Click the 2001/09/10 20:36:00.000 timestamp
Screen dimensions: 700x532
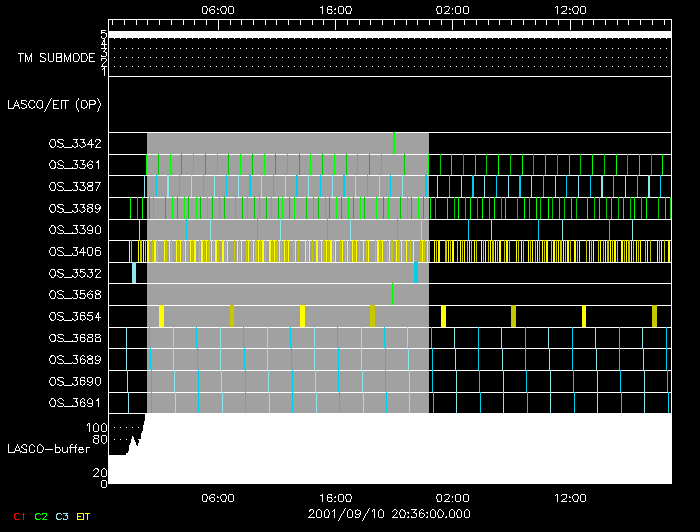pyautogui.click(x=388, y=514)
